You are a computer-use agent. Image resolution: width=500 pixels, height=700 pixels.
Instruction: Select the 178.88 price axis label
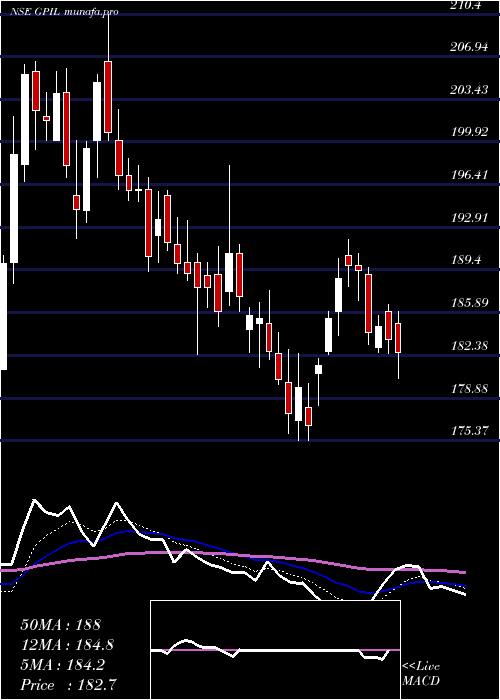tap(469, 388)
